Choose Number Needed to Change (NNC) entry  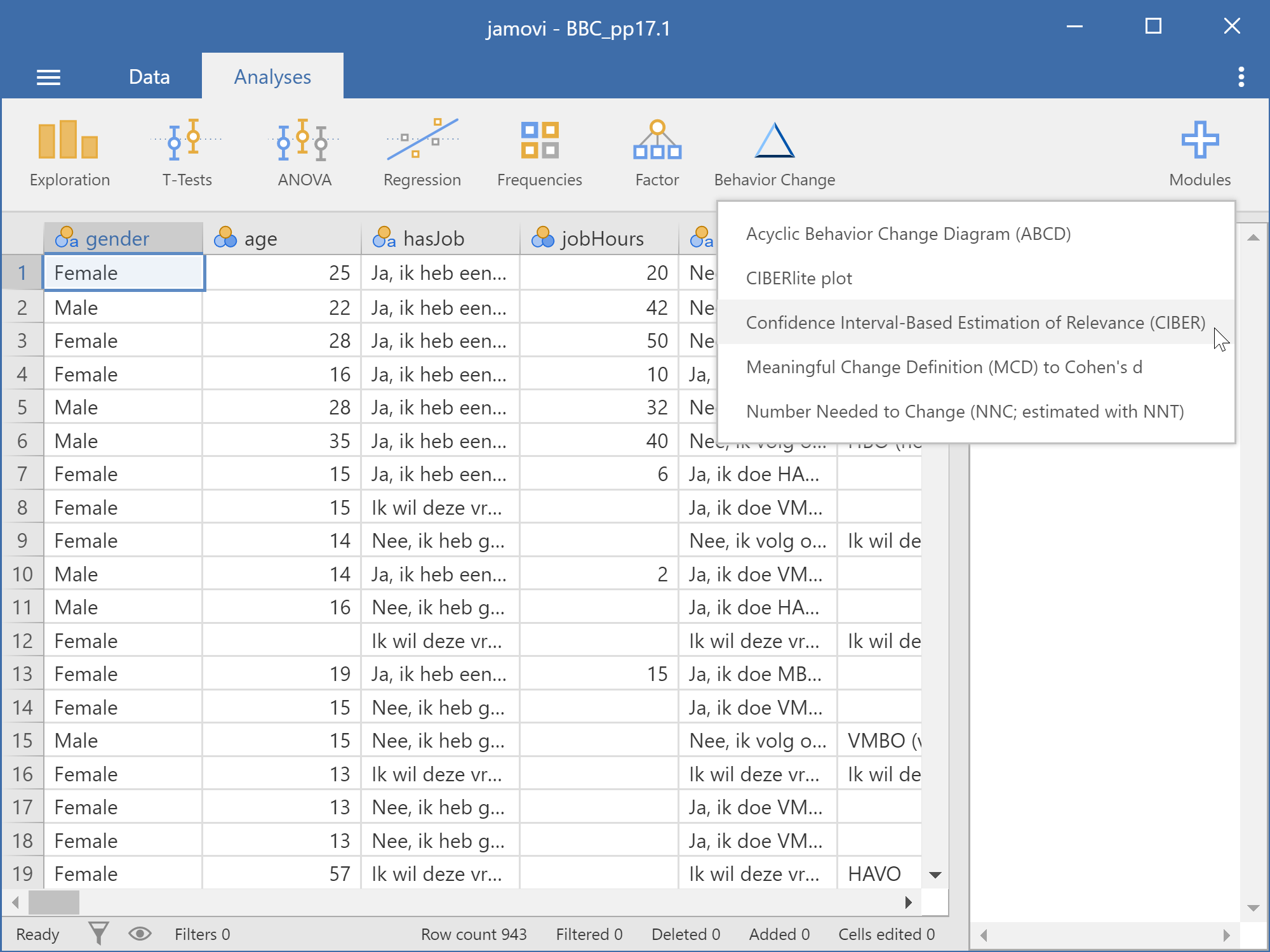[x=976, y=411]
